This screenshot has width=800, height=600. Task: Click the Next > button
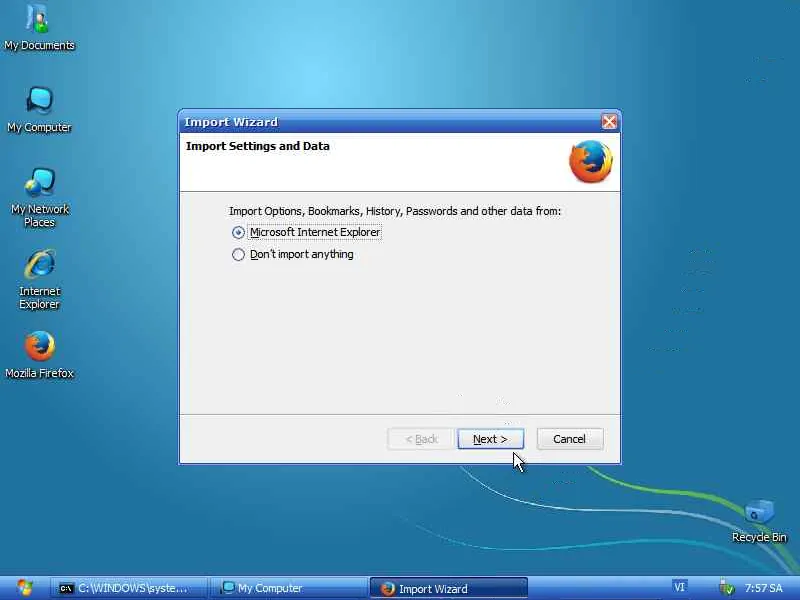point(490,439)
